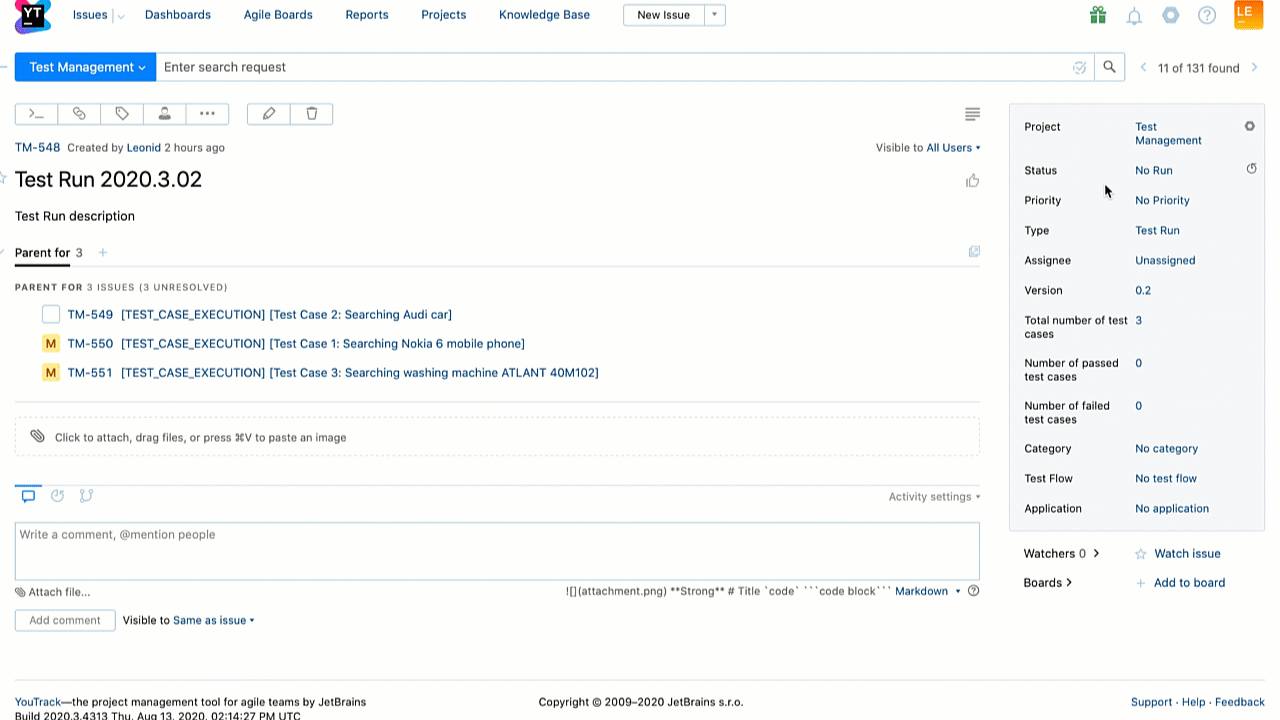1280x720 pixels.
Task: Open the Markdown format dropdown
Action: 927,591
